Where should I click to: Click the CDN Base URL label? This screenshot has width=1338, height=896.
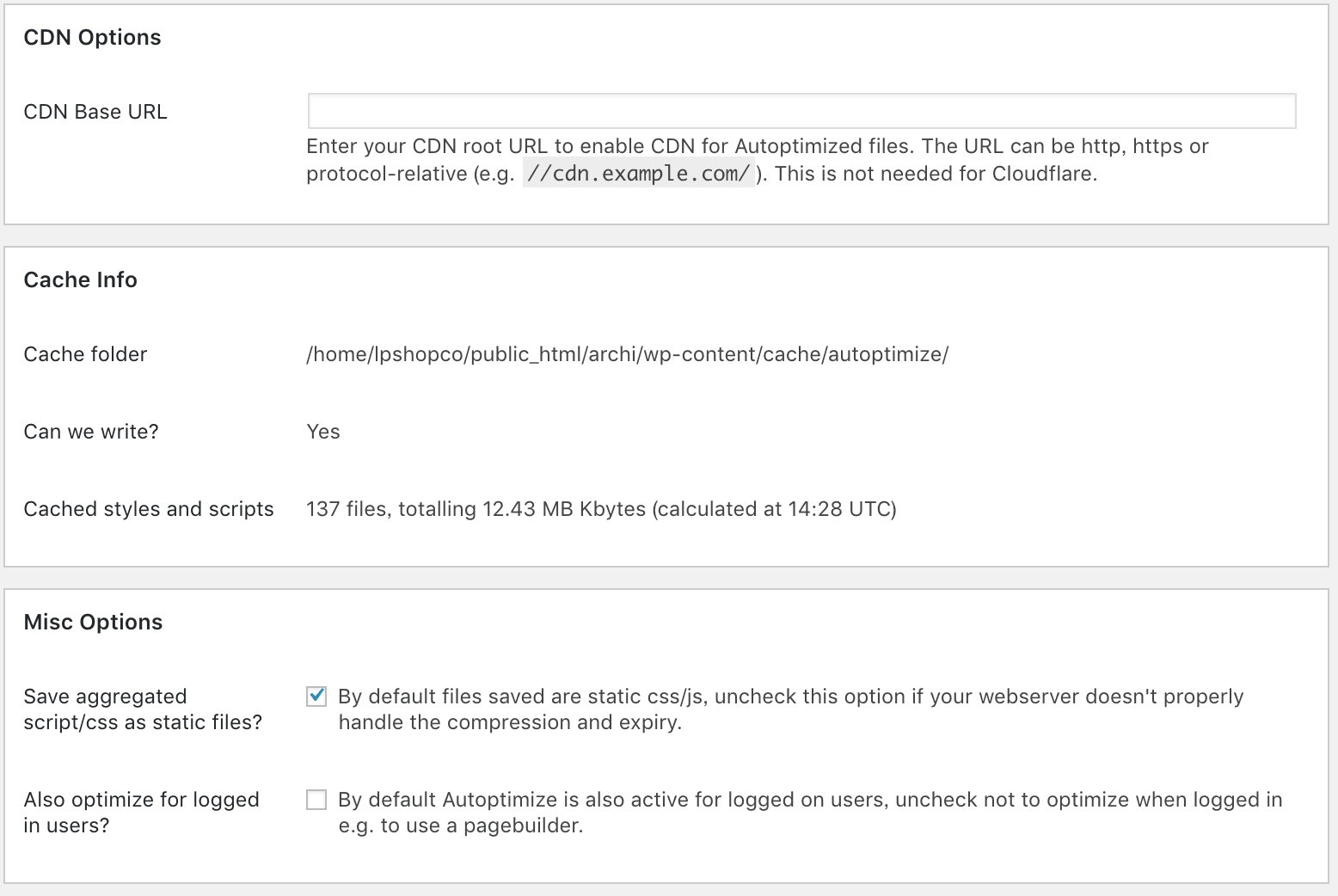coord(95,112)
